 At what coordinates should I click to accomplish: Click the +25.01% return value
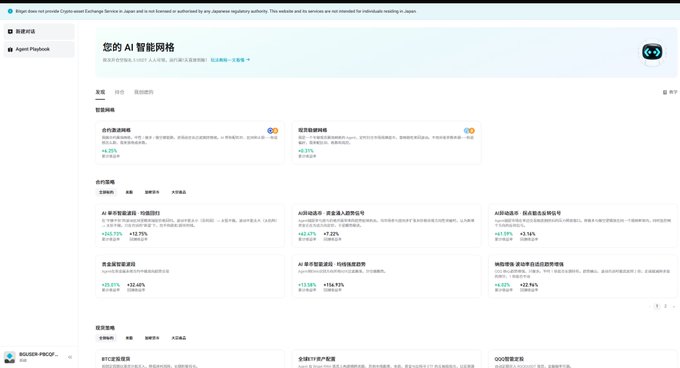click(x=111, y=285)
